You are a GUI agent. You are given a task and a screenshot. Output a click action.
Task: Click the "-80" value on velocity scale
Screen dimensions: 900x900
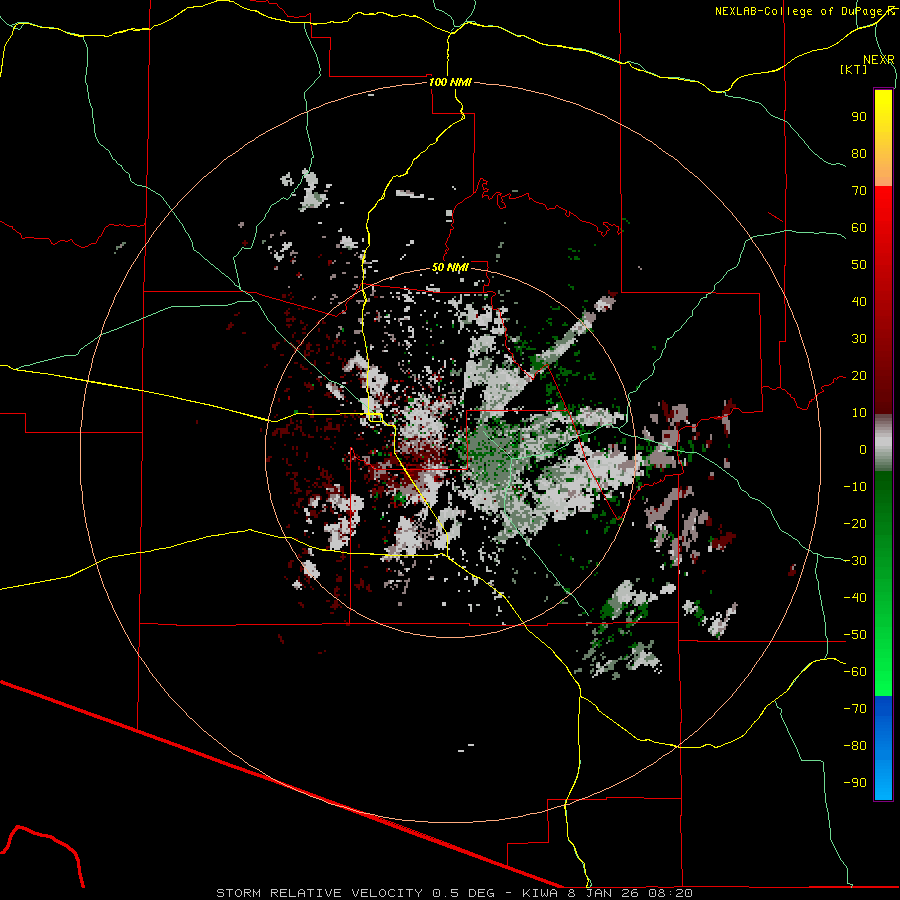855,746
